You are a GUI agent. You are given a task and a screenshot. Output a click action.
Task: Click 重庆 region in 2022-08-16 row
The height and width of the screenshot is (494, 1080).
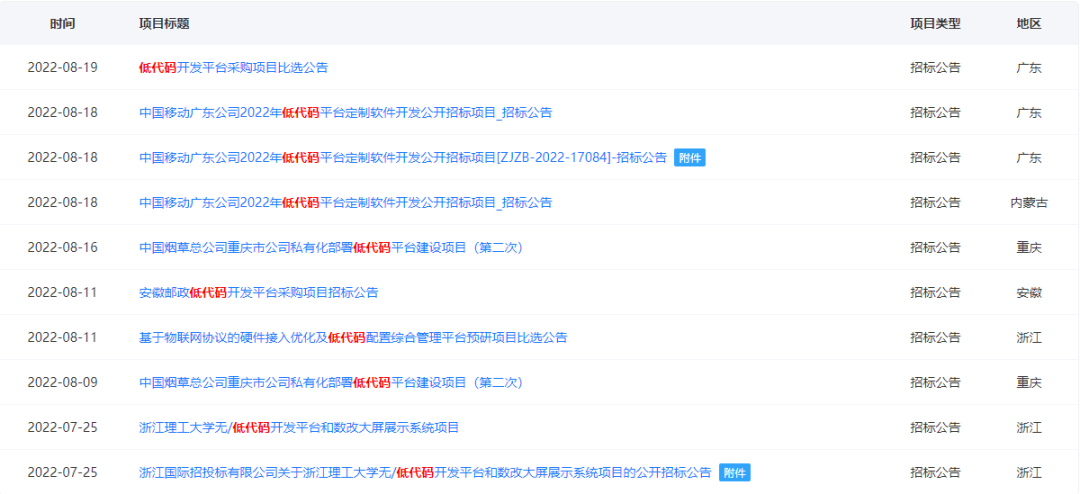1028,247
